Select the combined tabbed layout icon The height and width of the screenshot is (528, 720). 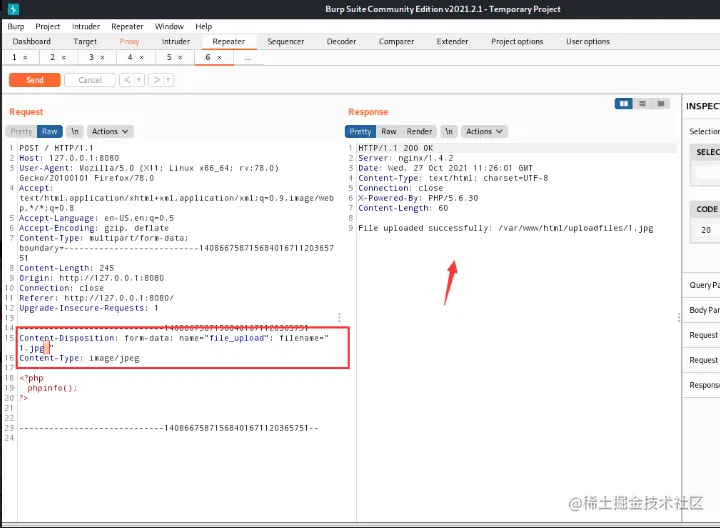661,104
